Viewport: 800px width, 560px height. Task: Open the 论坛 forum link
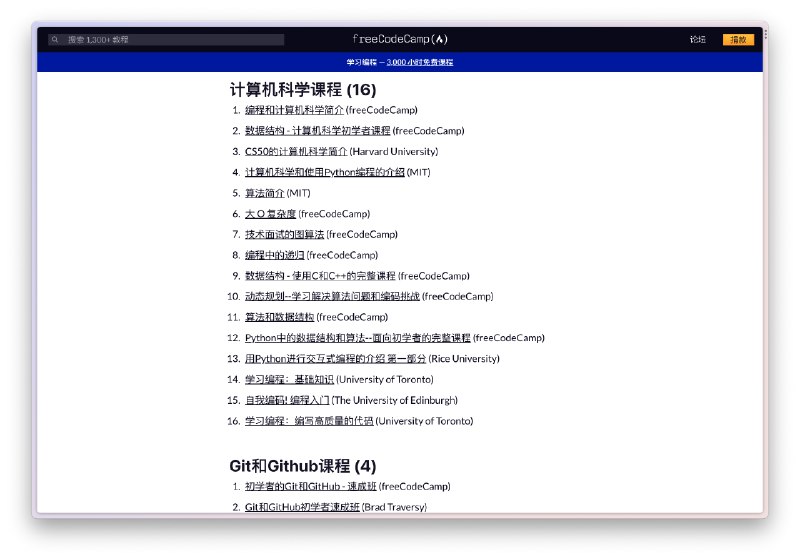[697, 39]
